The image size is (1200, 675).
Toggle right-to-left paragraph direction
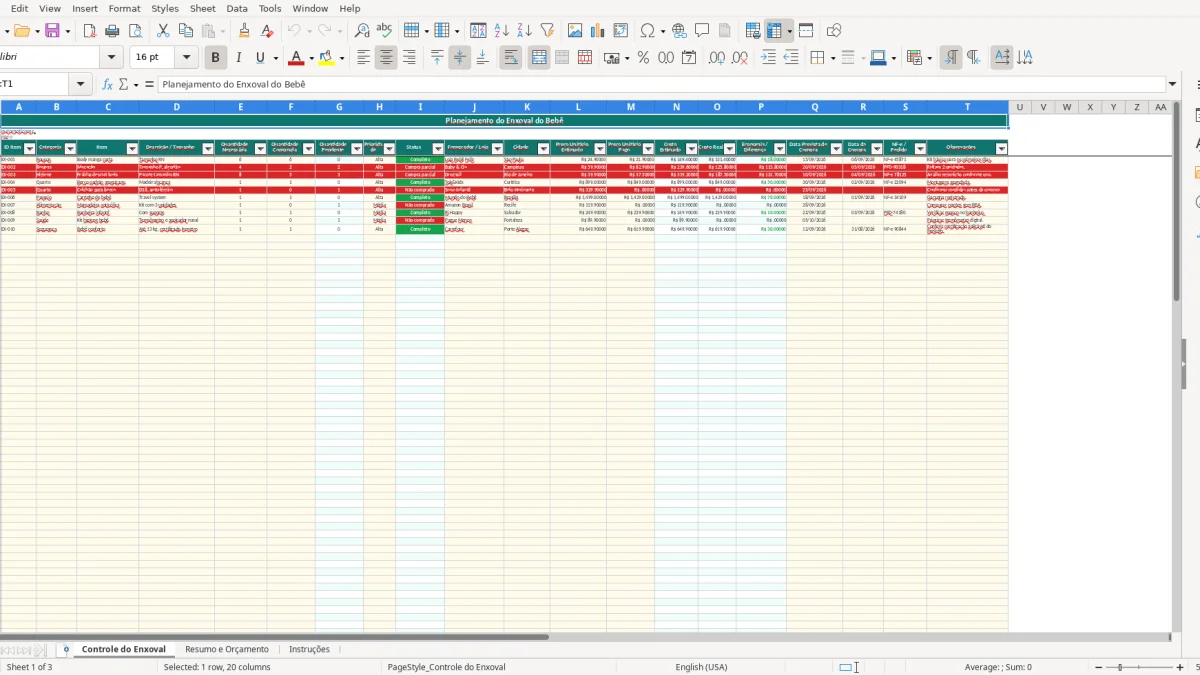coord(974,58)
